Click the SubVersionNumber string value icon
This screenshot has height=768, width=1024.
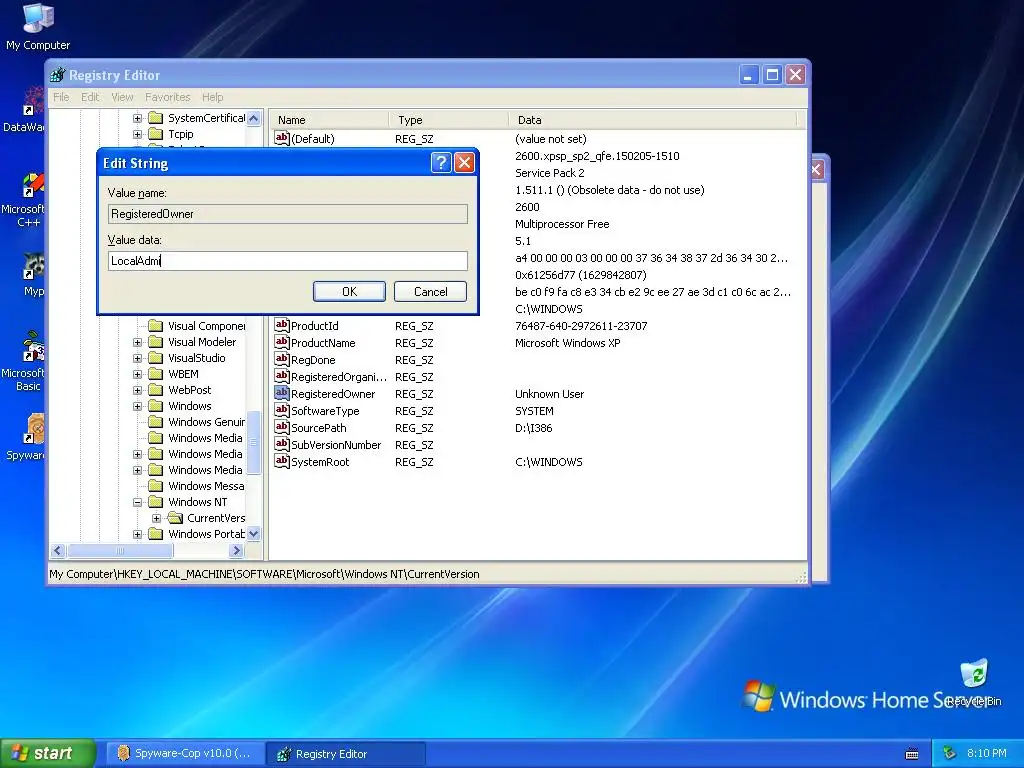(x=281, y=443)
